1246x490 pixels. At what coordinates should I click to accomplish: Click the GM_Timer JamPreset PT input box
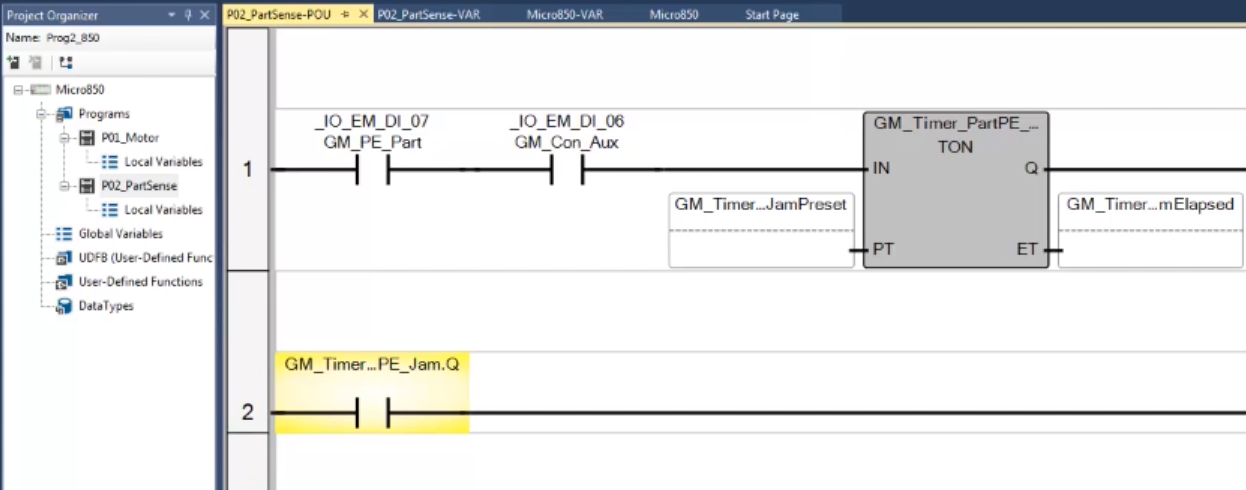coord(760,231)
